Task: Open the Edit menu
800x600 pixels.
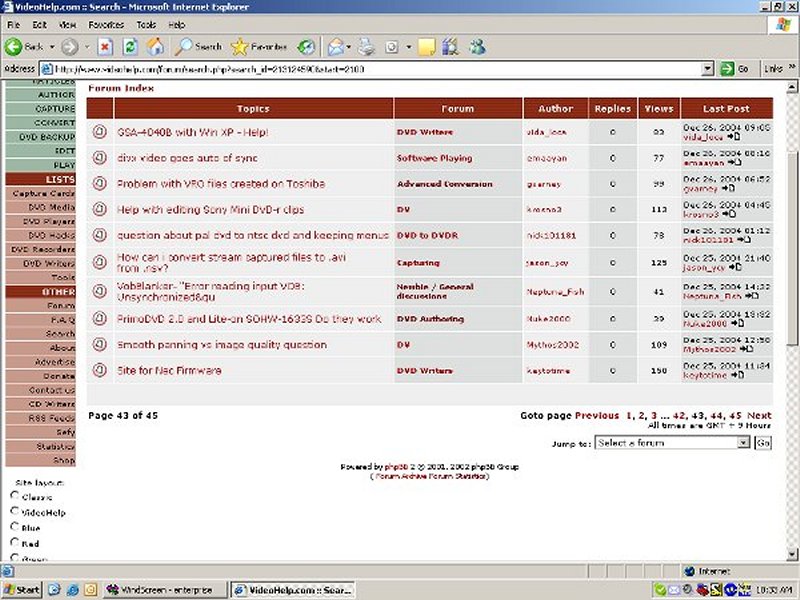Action: (39, 24)
